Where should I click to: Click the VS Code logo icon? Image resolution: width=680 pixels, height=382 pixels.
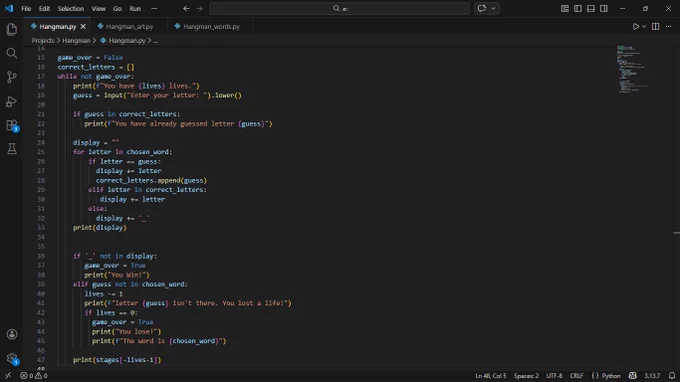coord(9,8)
